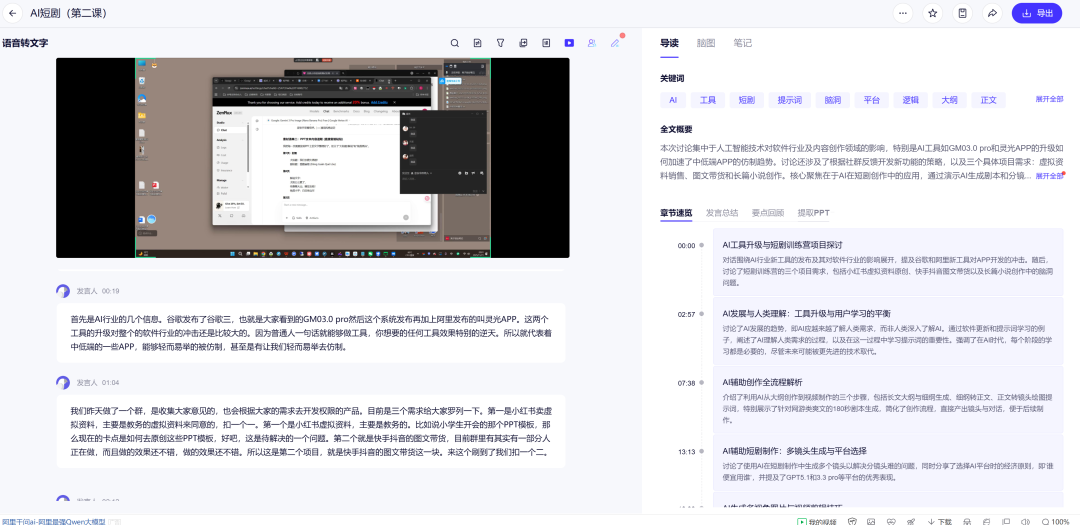Click the add-copy stacked pages icon
Image resolution: width=1080 pixels, height=525 pixels.
click(523, 43)
